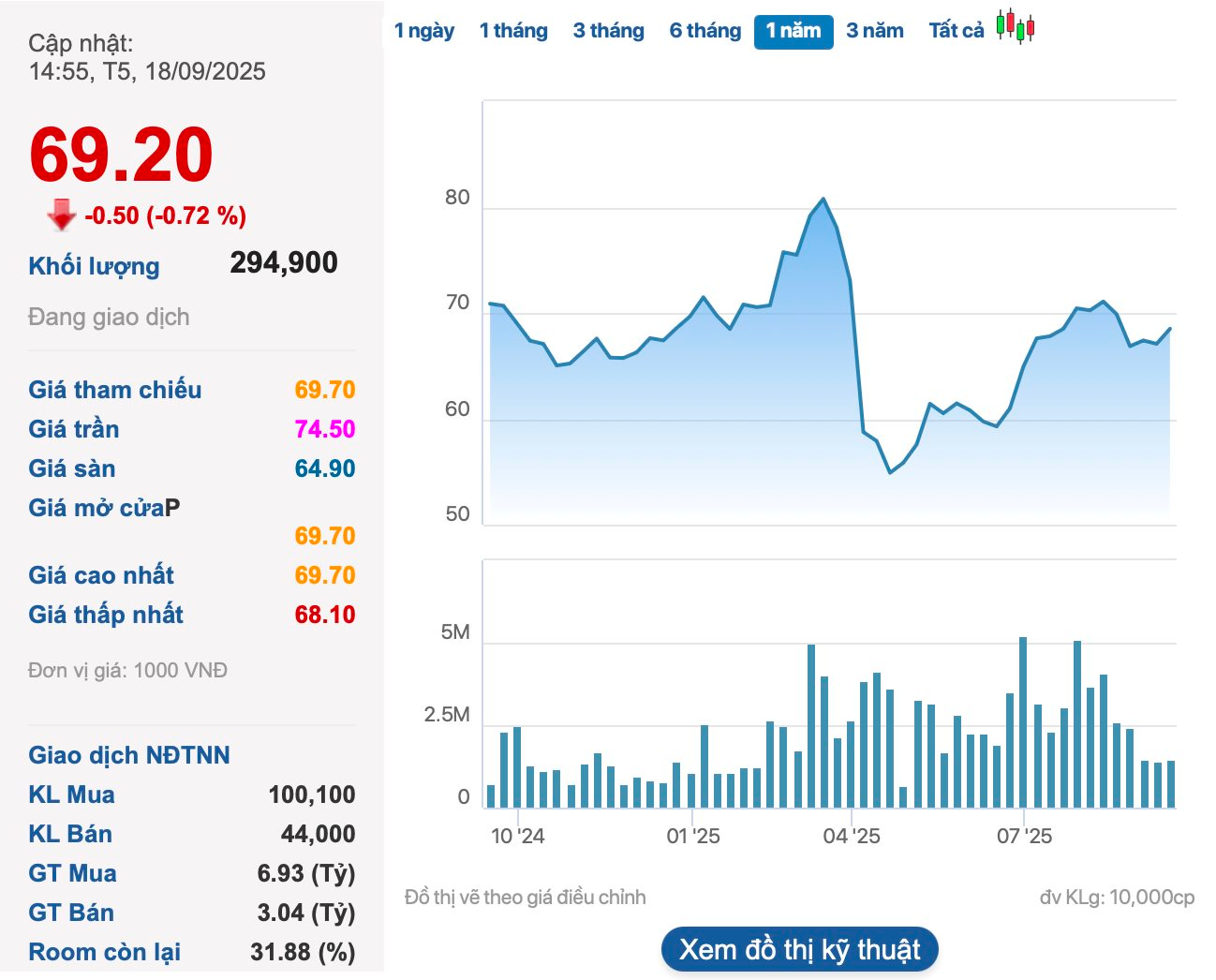Viewport: 1216px width, 980px height.
Task: Select the 3 tháng chart range
Action: (608, 31)
